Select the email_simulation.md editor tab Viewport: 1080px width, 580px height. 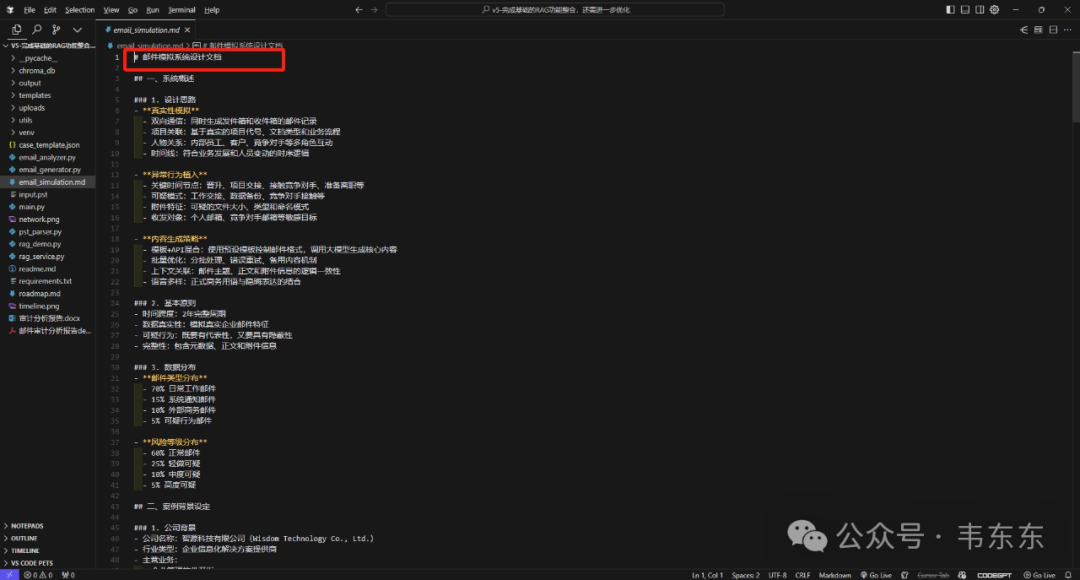tap(146, 30)
